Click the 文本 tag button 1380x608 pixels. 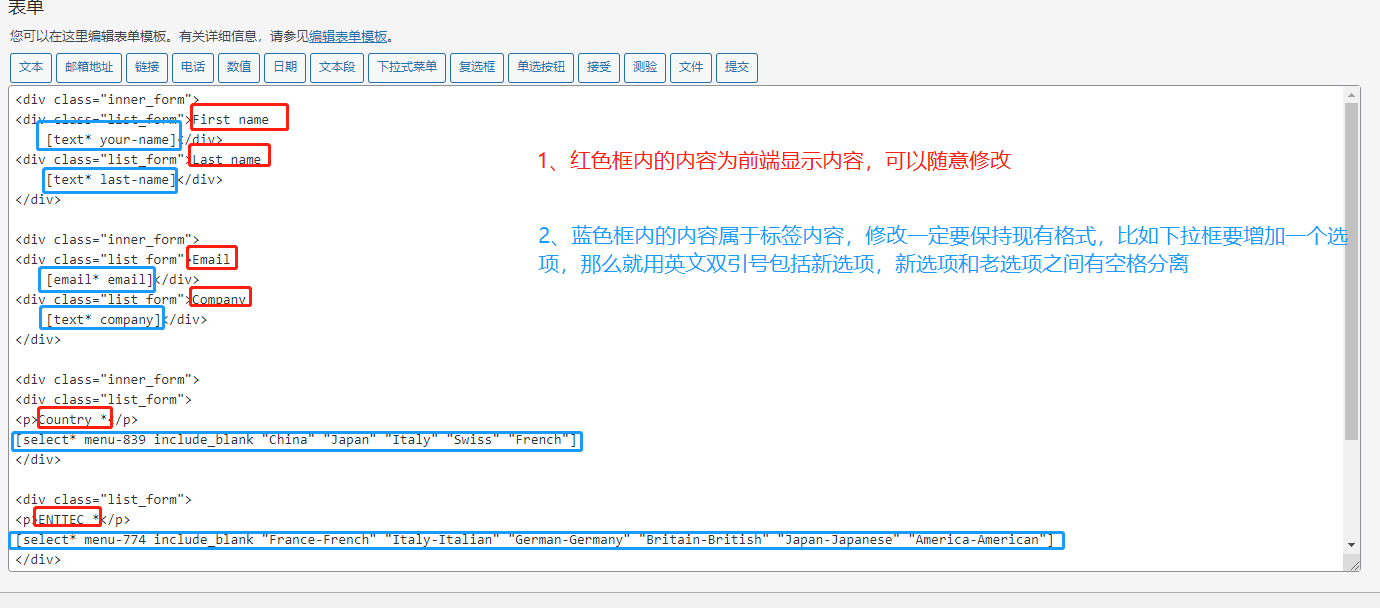click(x=31, y=67)
